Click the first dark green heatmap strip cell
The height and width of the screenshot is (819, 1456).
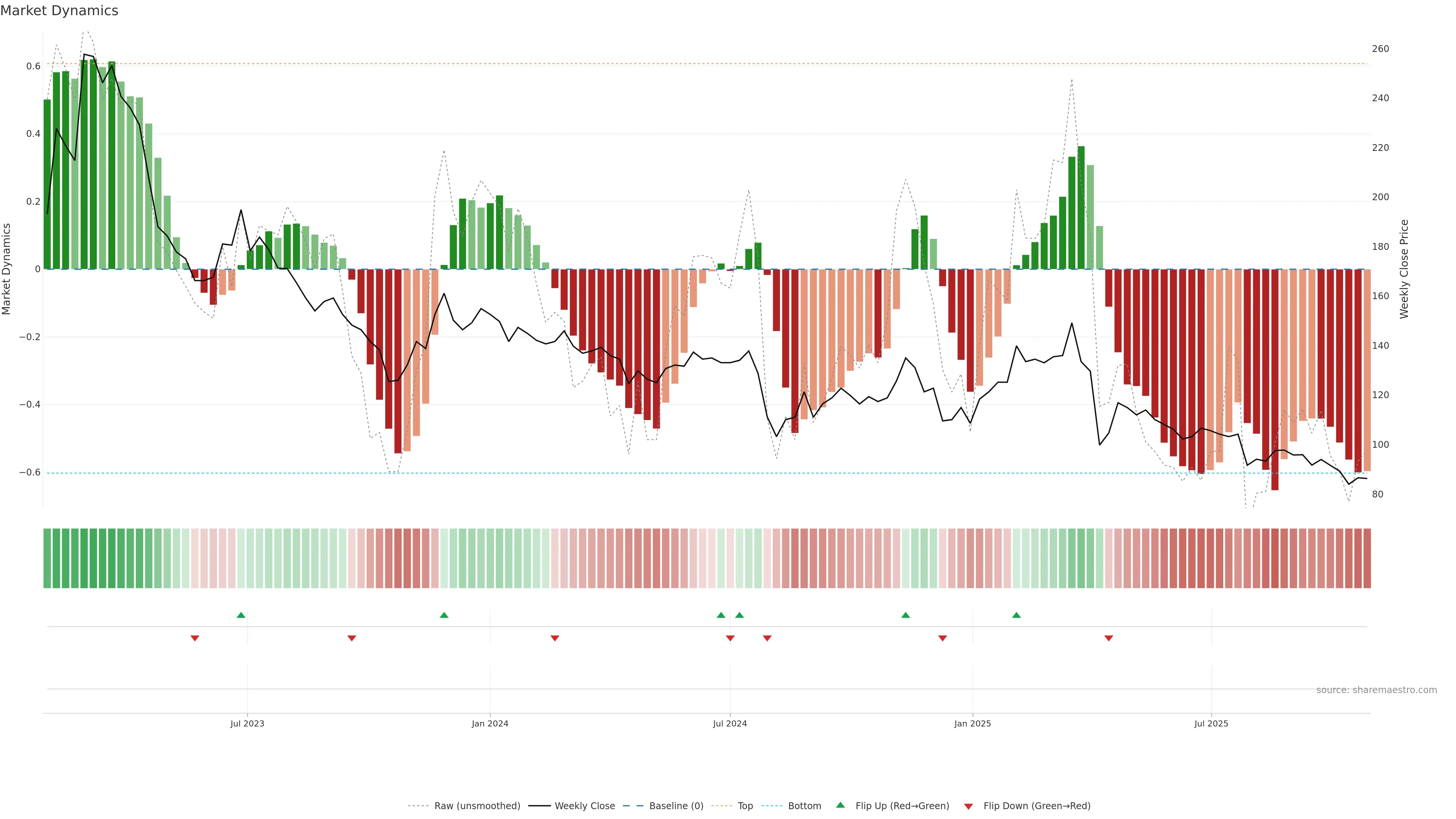(47, 559)
